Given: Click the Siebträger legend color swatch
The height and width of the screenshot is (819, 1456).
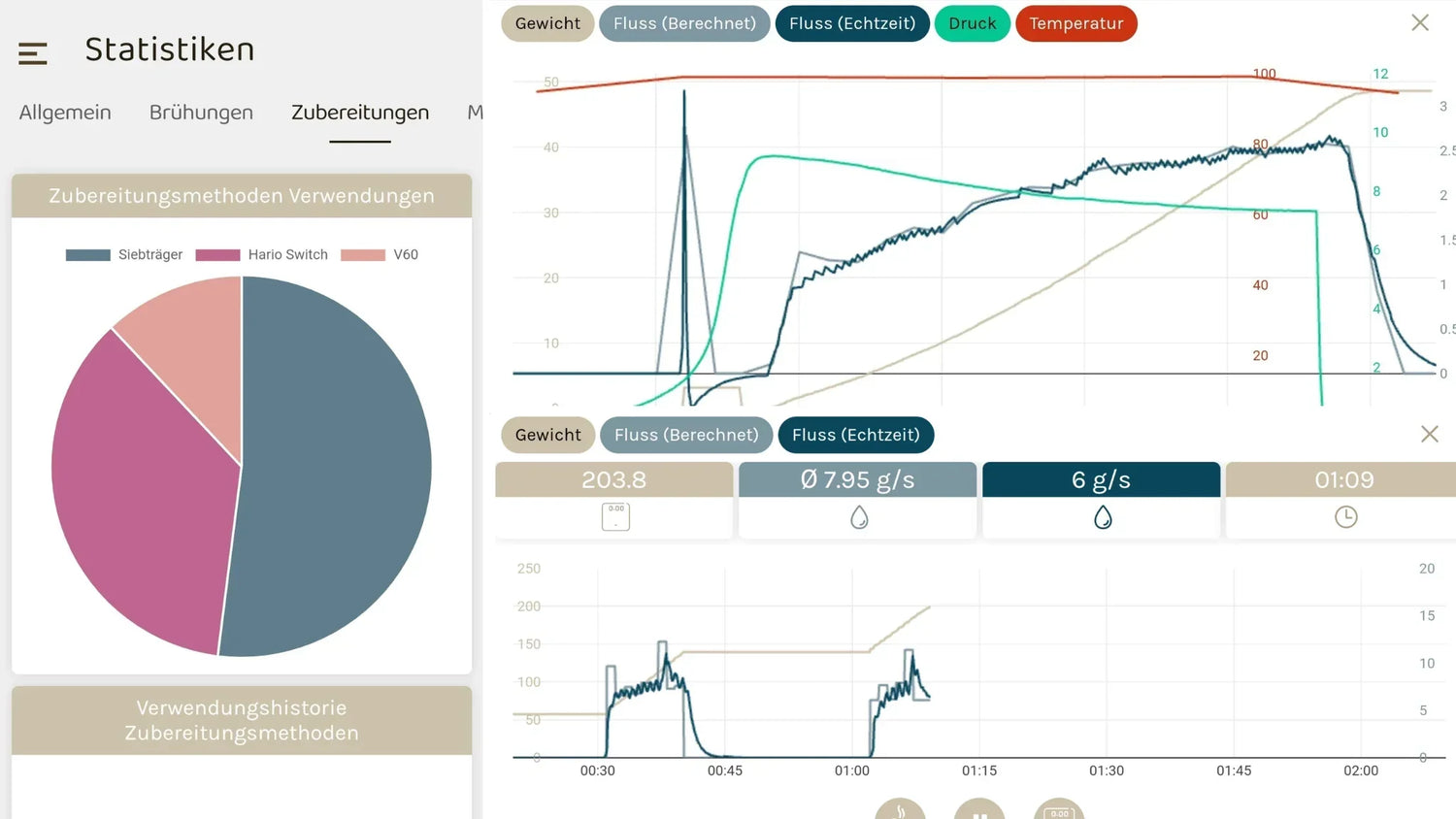Looking at the screenshot, I should (x=87, y=255).
